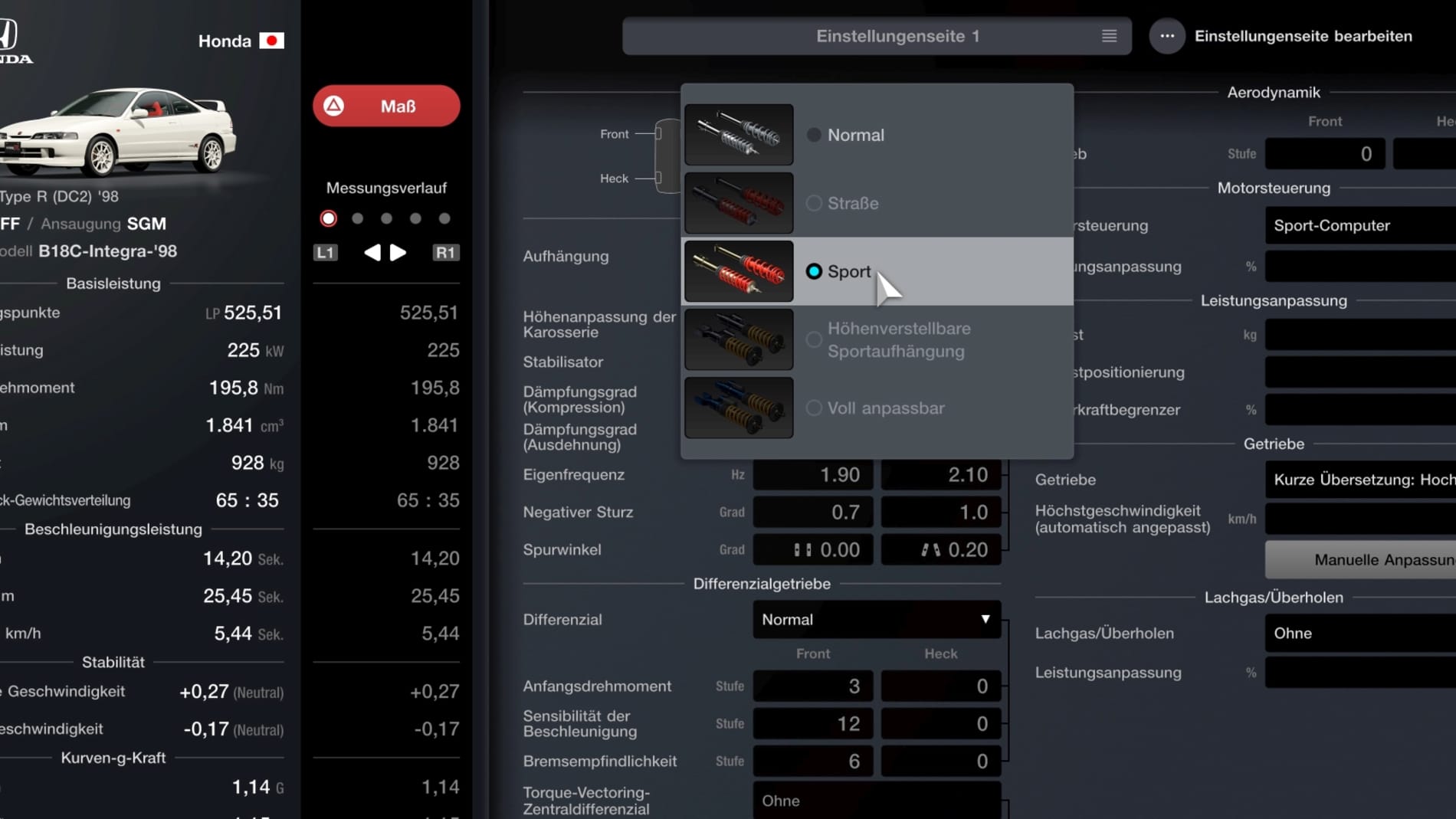
Task: Open the circular ellipsis options icon
Action: click(1167, 35)
